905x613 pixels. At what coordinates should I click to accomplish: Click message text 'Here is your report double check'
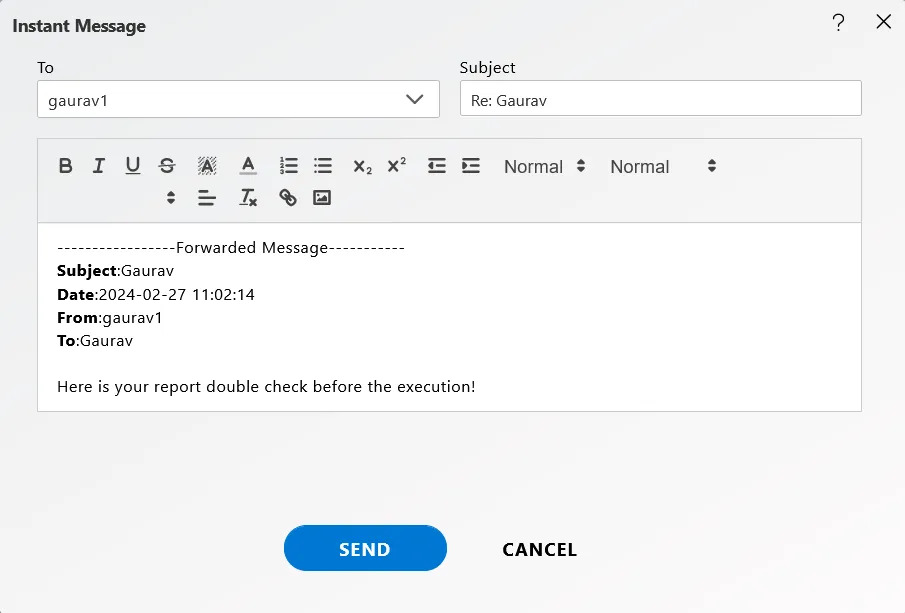[x=182, y=387]
